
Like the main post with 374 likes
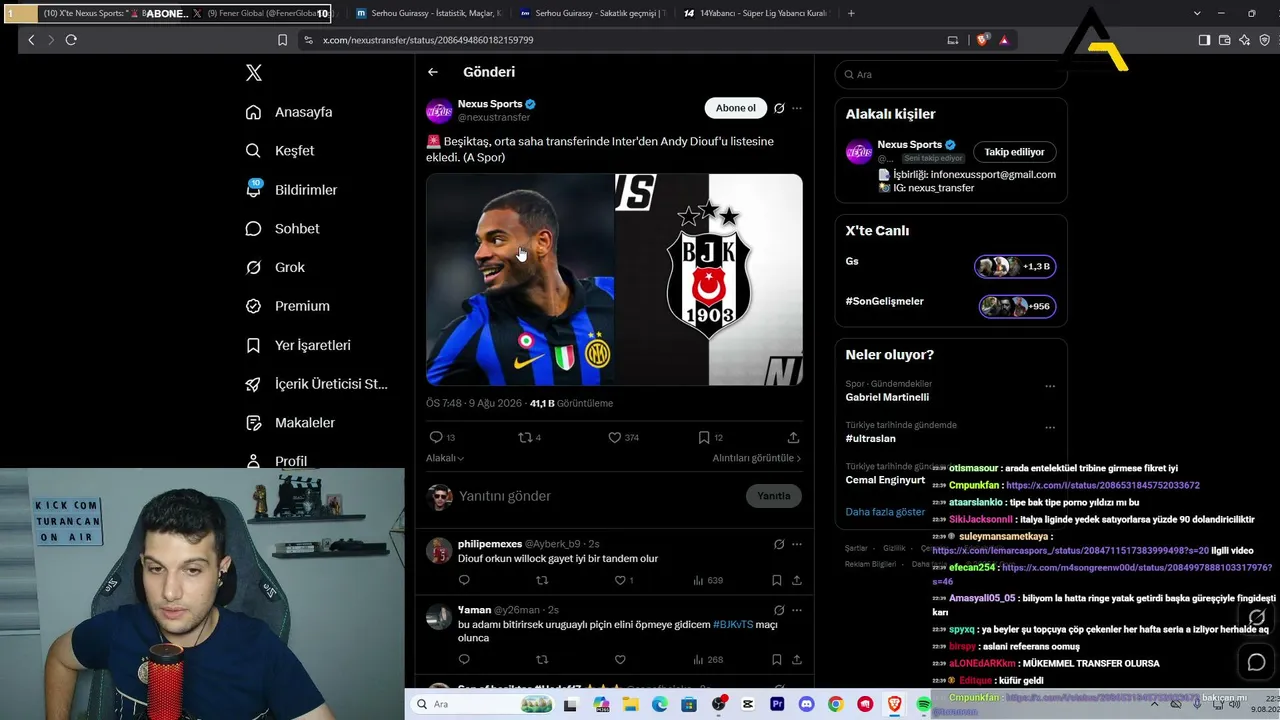615,437
